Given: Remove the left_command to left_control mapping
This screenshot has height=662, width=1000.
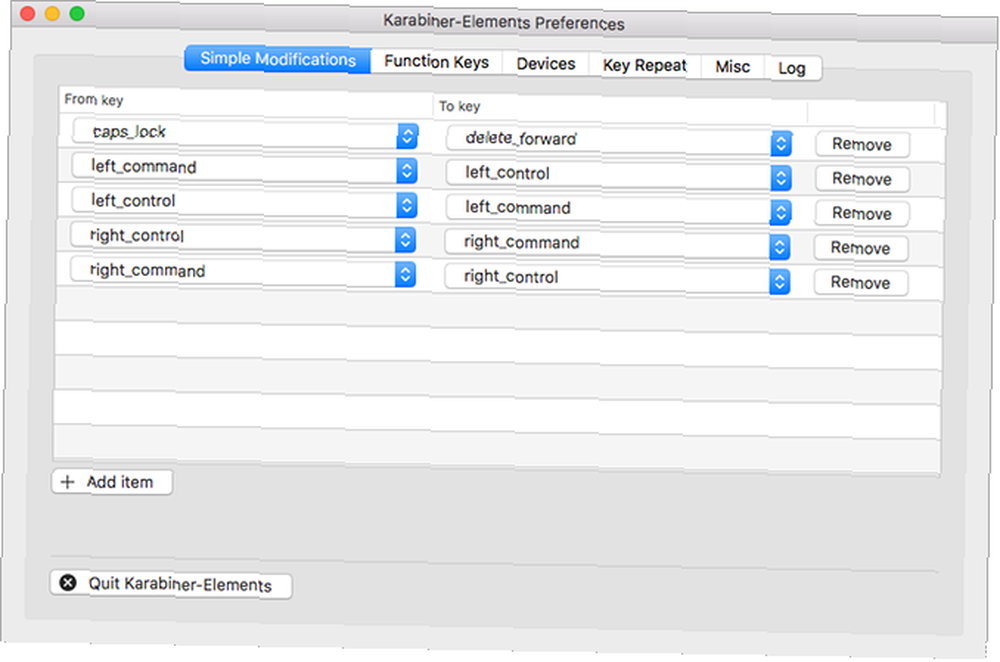Looking at the screenshot, I should tap(862, 179).
